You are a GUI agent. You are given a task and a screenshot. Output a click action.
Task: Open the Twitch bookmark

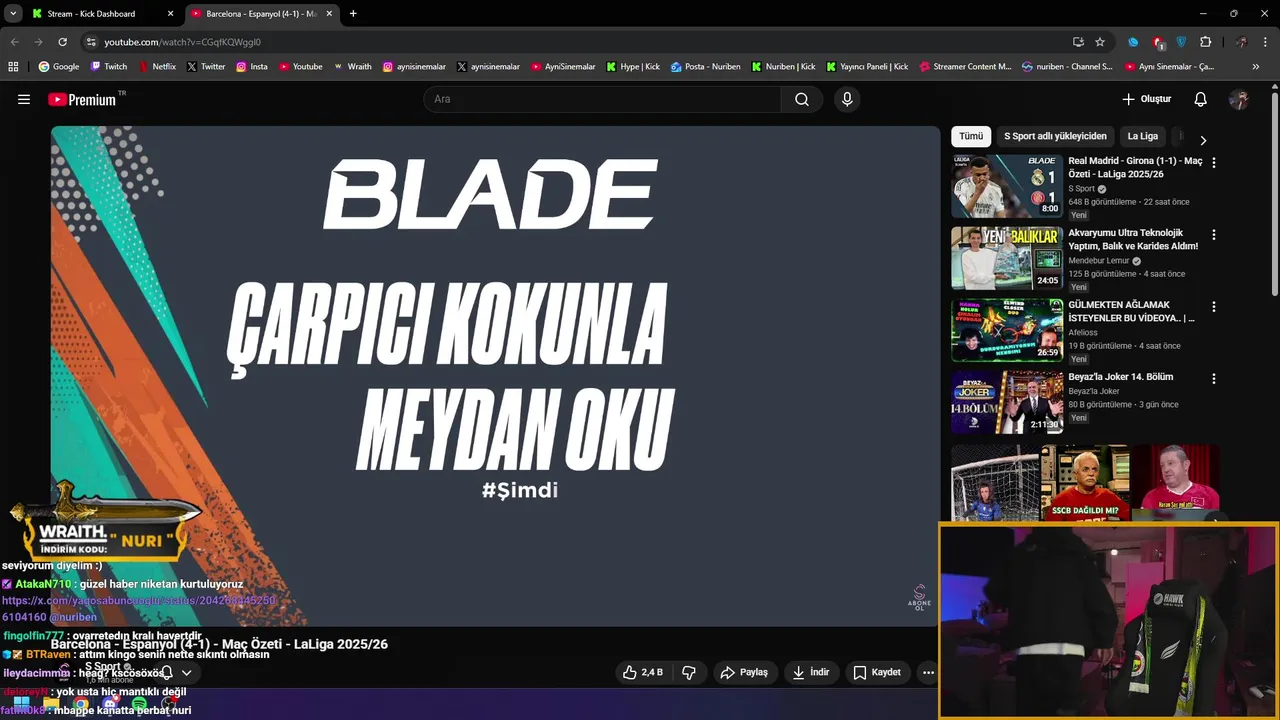[x=109, y=66]
